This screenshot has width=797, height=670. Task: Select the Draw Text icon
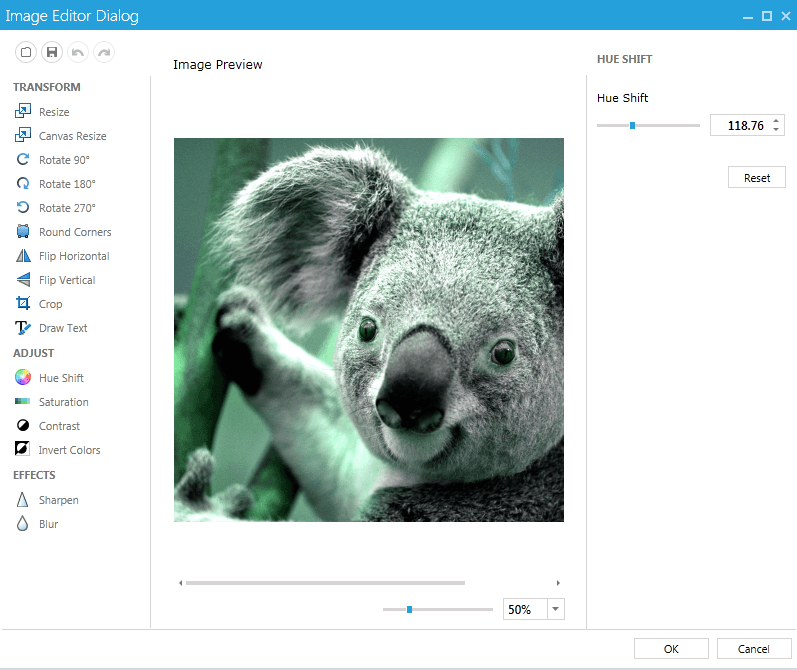[23, 327]
